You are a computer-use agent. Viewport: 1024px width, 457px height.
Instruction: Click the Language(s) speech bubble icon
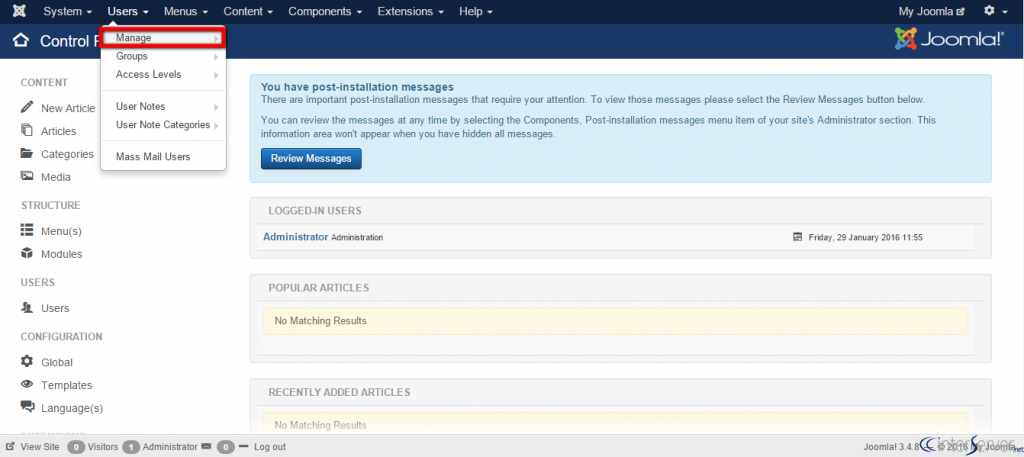(27, 407)
